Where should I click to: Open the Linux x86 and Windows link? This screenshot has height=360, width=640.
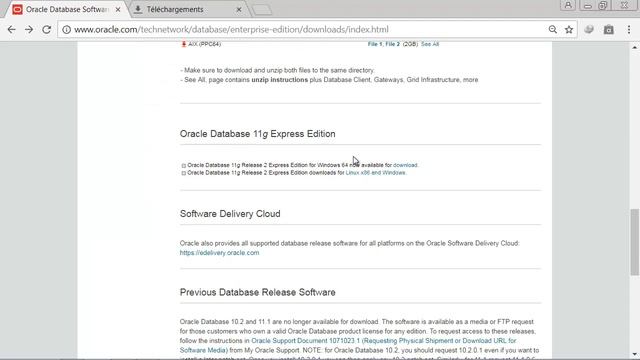point(376,173)
